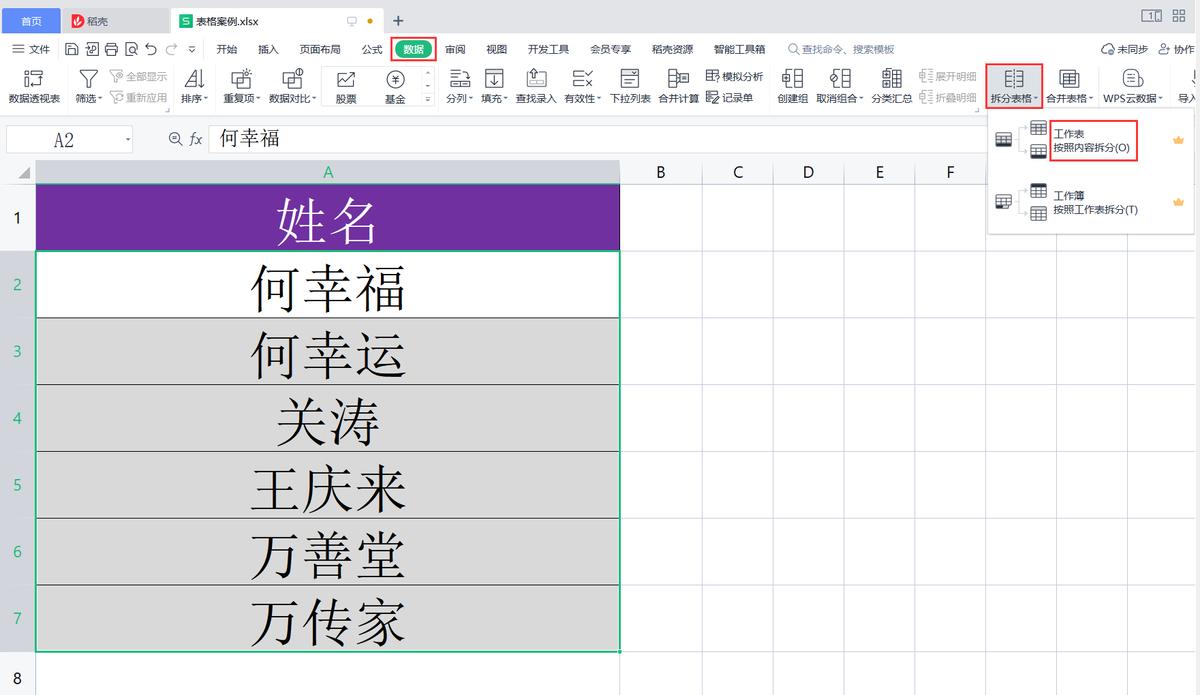The image size is (1200, 695).
Task: Open the 合并计算 consolidate tool
Action: click(x=678, y=86)
